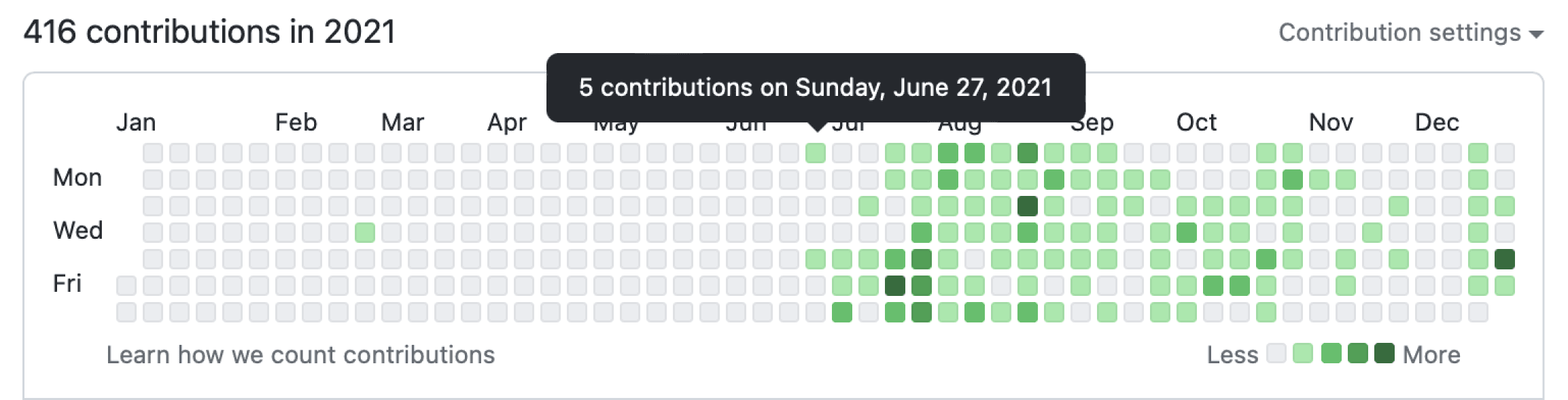Select the Dec month label
The width and height of the screenshot is (1568, 400).
coord(1438,122)
